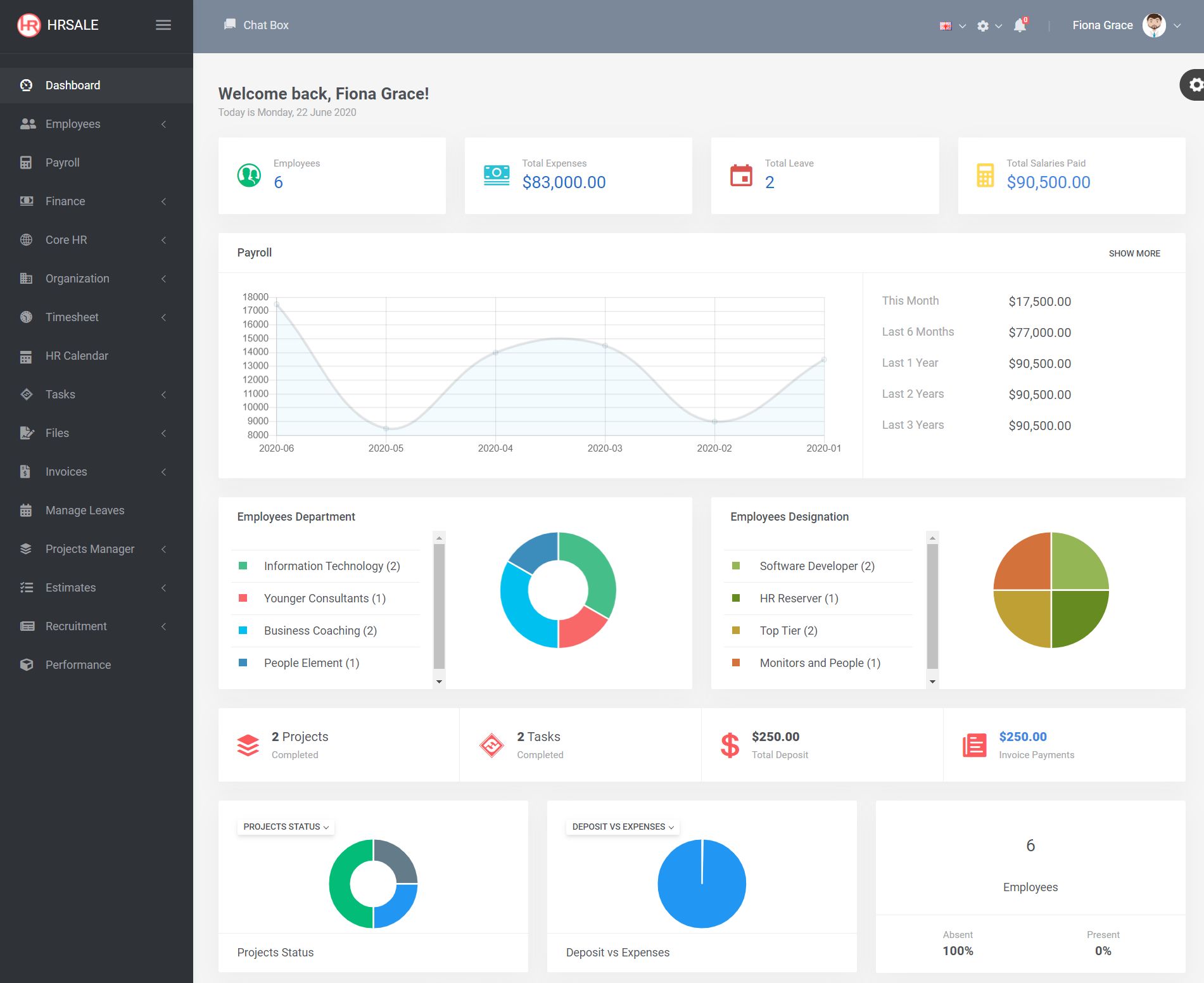
Task: Expand the Employees sidebar menu
Action: (96, 124)
